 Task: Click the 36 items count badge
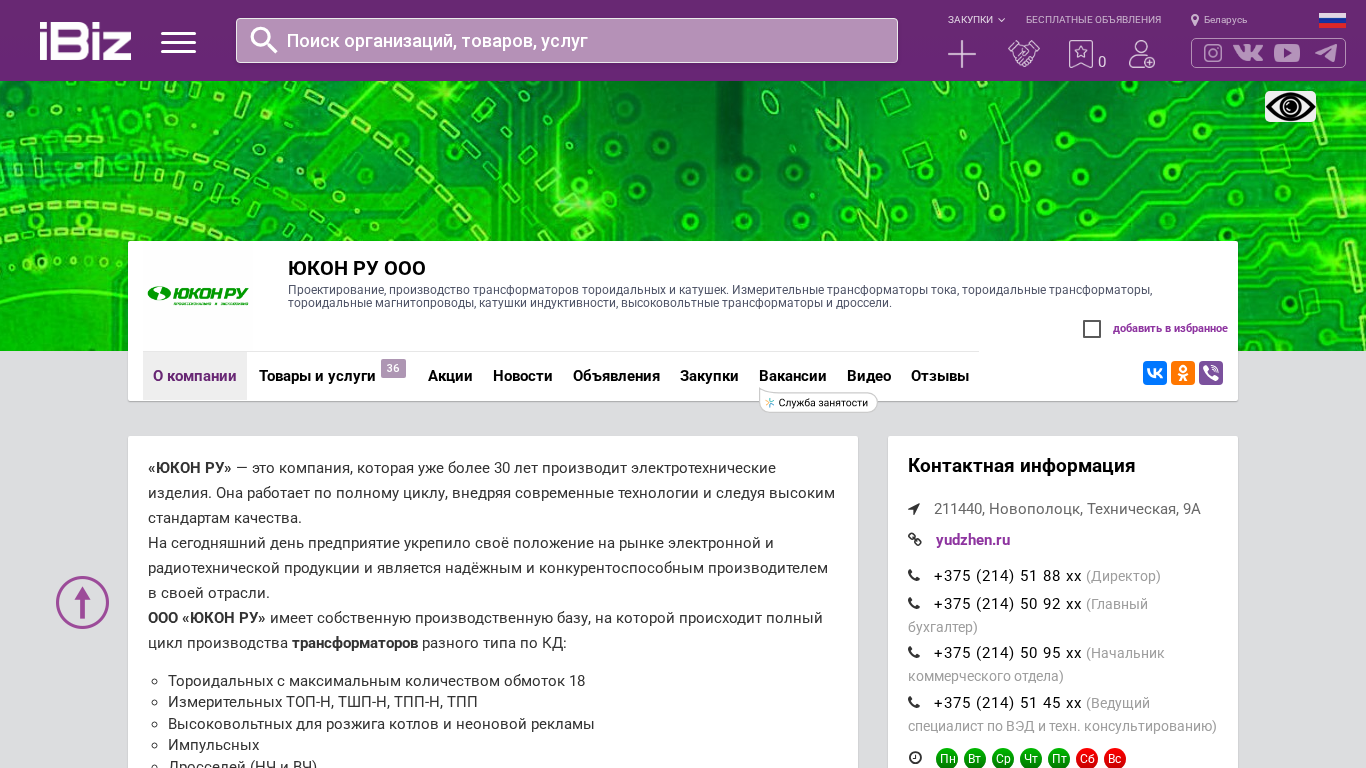tap(393, 369)
